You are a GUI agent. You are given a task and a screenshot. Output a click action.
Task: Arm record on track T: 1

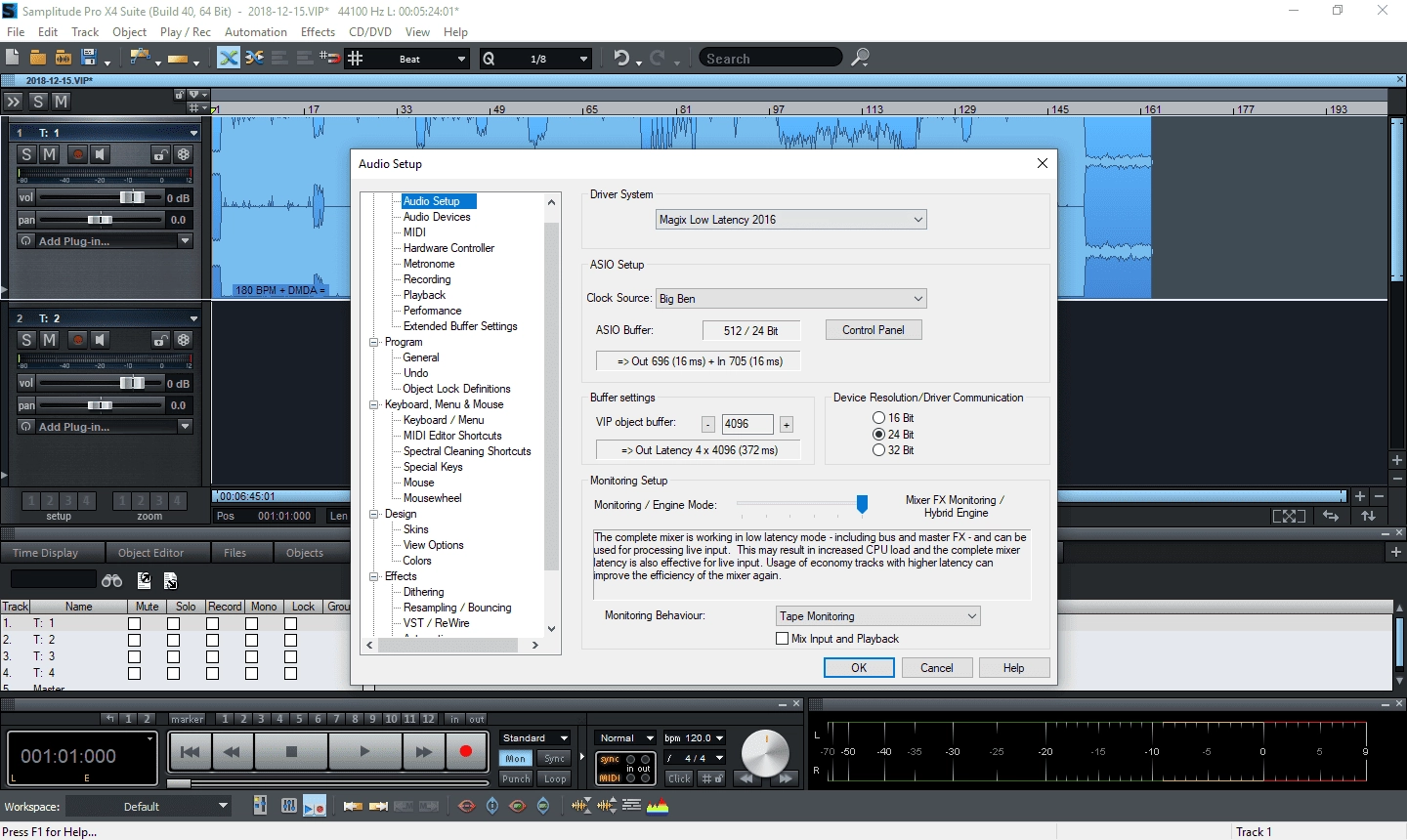[77, 154]
